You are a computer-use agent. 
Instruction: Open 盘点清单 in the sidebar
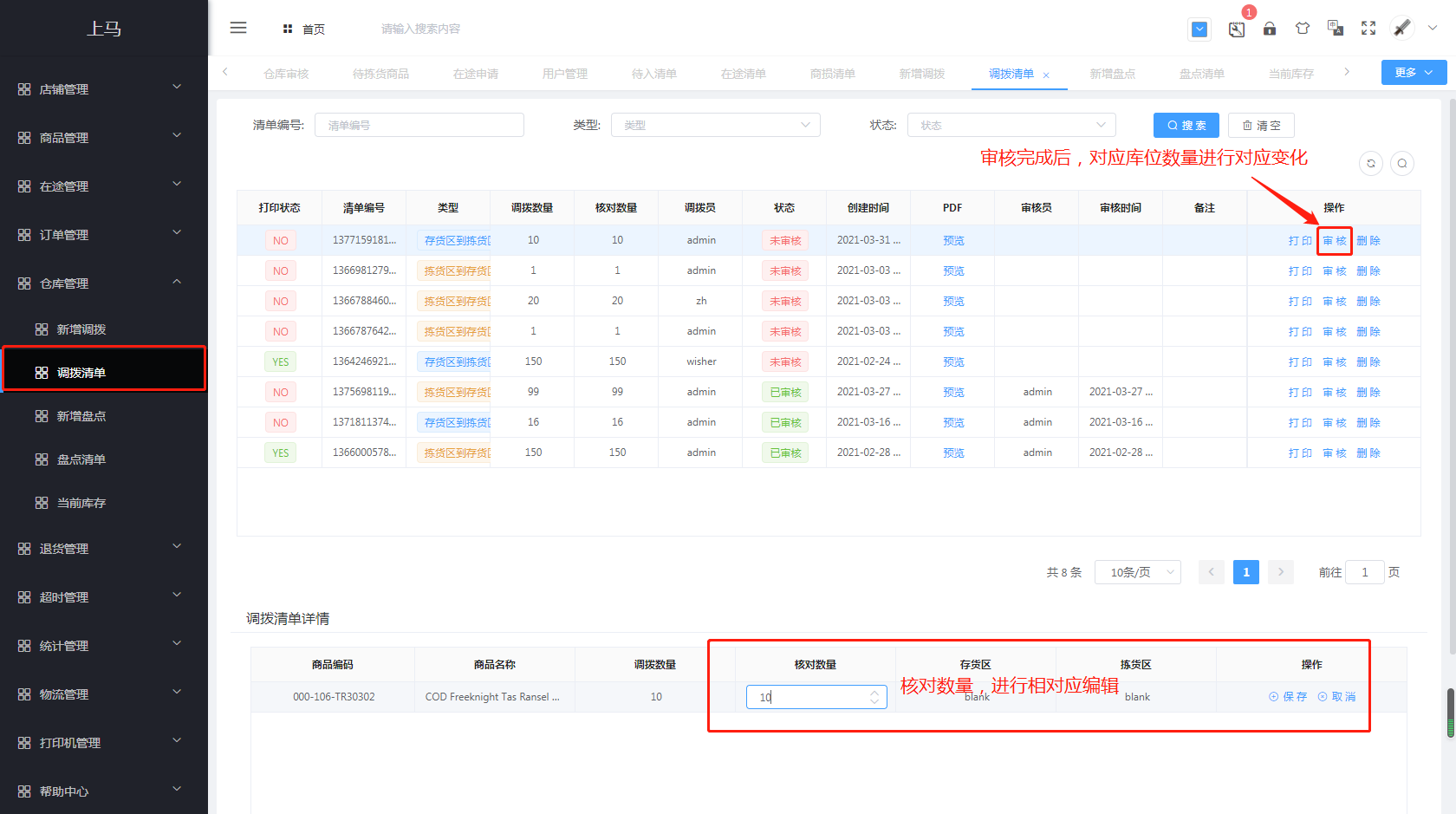pyautogui.click(x=104, y=459)
